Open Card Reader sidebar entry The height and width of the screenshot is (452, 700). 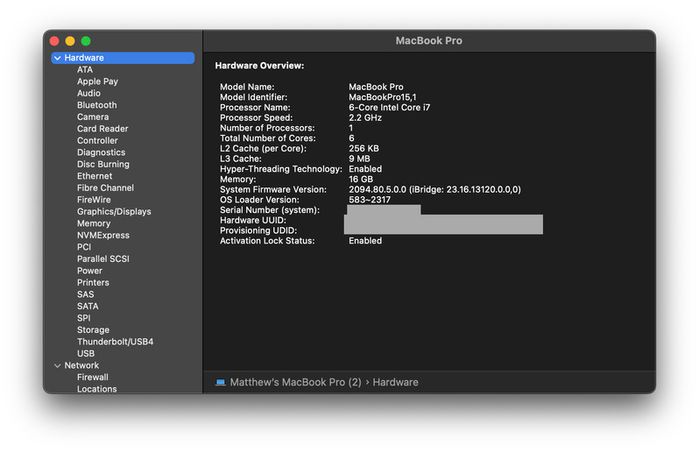pos(102,129)
